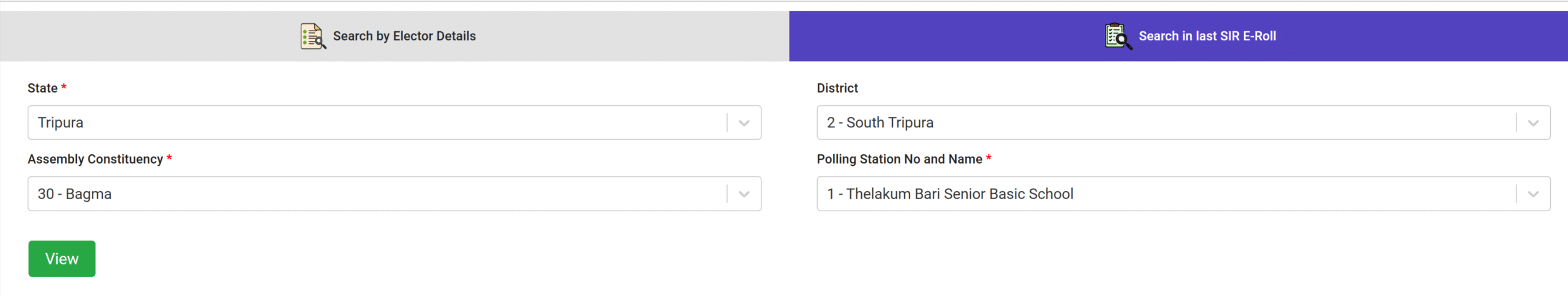Click the State field label
This screenshot has width=1568, height=297.
pos(42,88)
